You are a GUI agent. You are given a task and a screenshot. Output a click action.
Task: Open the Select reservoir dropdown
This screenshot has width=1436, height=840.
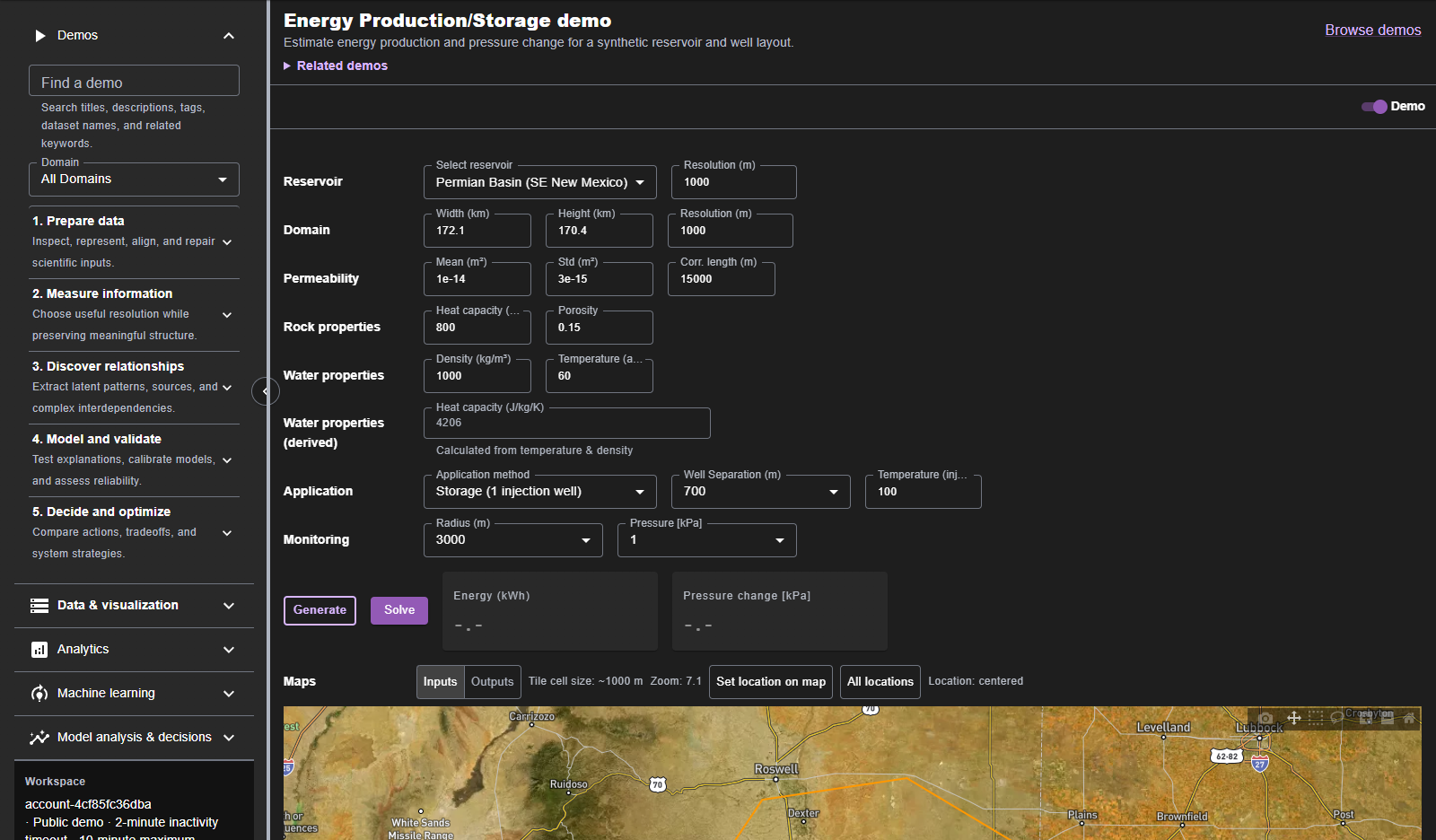(x=540, y=182)
